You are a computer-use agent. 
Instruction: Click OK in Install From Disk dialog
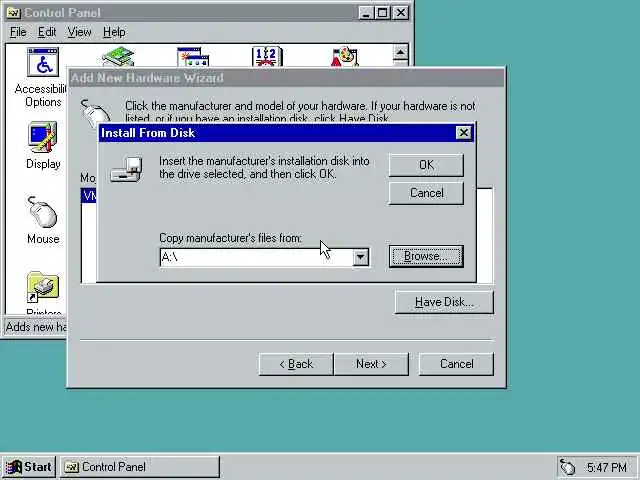click(x=426, y=165)
